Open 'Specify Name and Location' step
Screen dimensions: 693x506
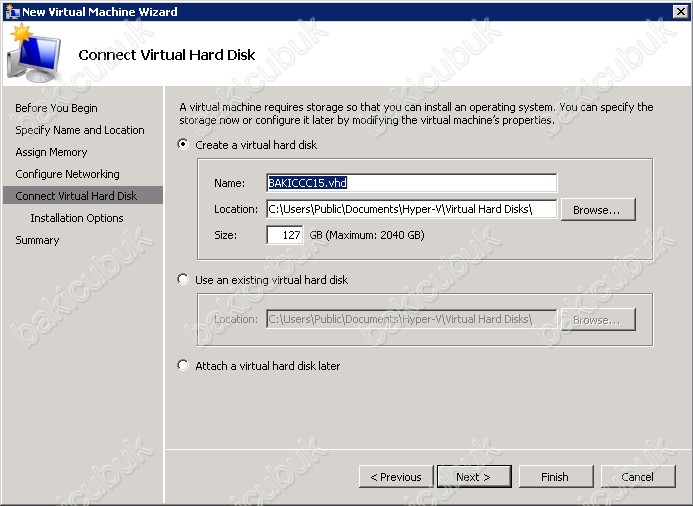tap(80, 130)
